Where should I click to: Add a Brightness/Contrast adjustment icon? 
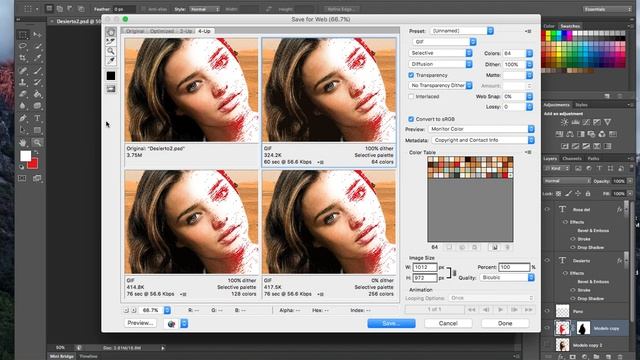pyautogui.click(x=564, y=122)
